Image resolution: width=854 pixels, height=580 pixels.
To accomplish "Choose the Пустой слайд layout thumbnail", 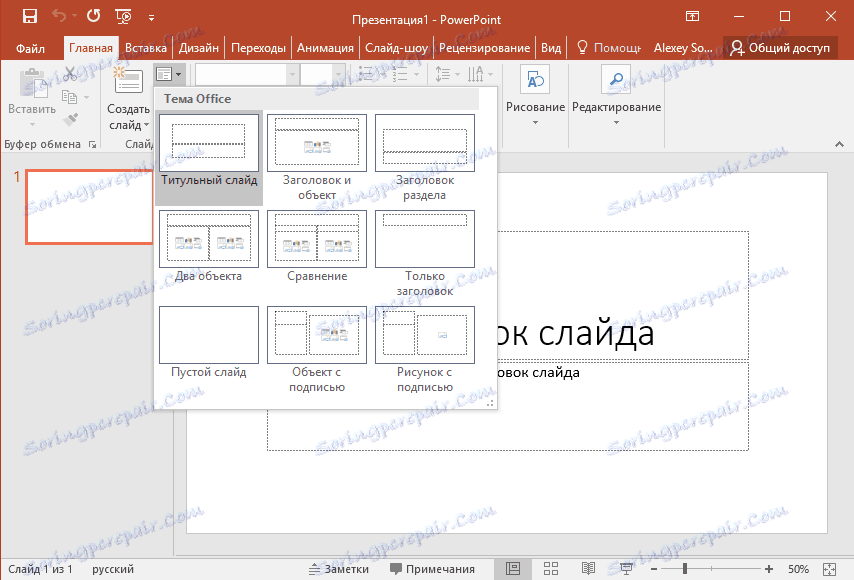I will (x=208, y=334).
